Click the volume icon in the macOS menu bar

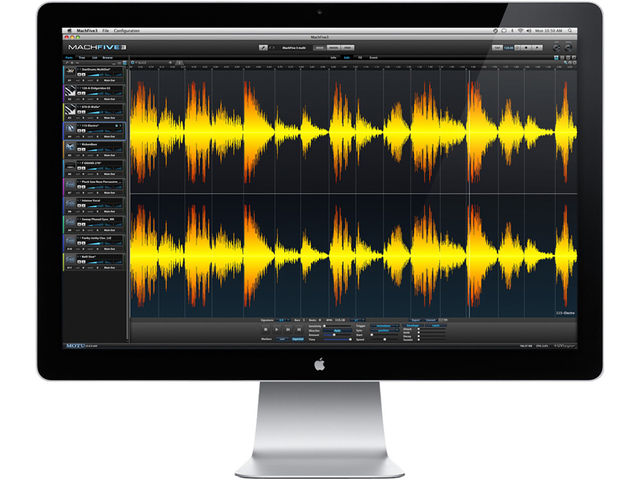(529, 31)
